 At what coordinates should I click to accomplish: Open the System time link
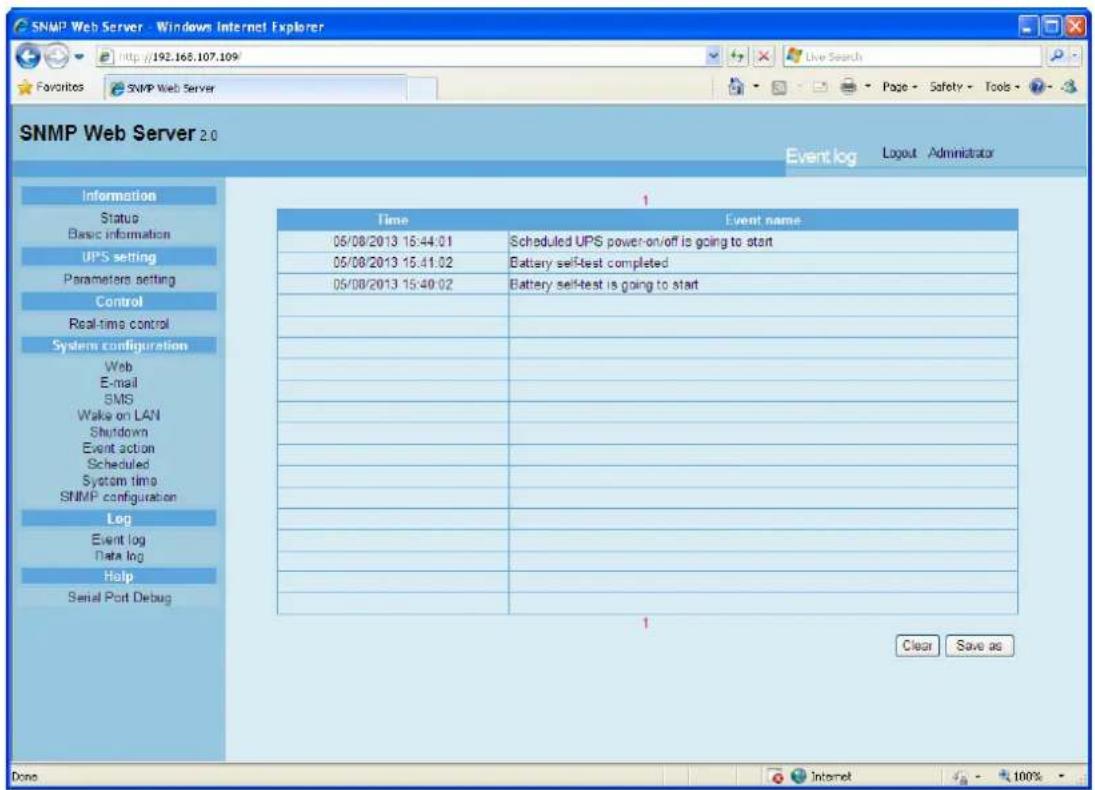click(x=119, y=481)
